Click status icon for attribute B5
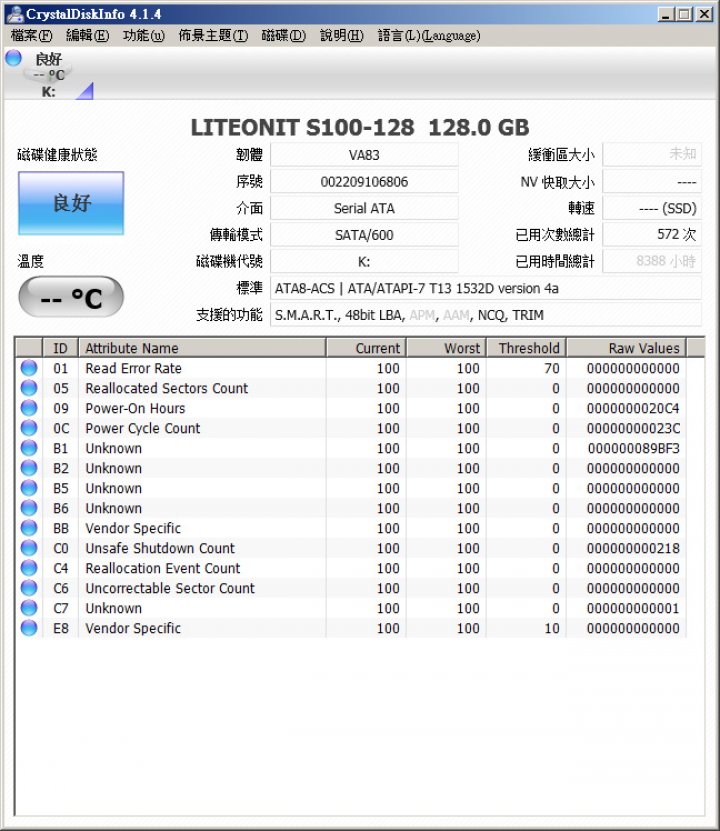720x831 pixels. 29,488
